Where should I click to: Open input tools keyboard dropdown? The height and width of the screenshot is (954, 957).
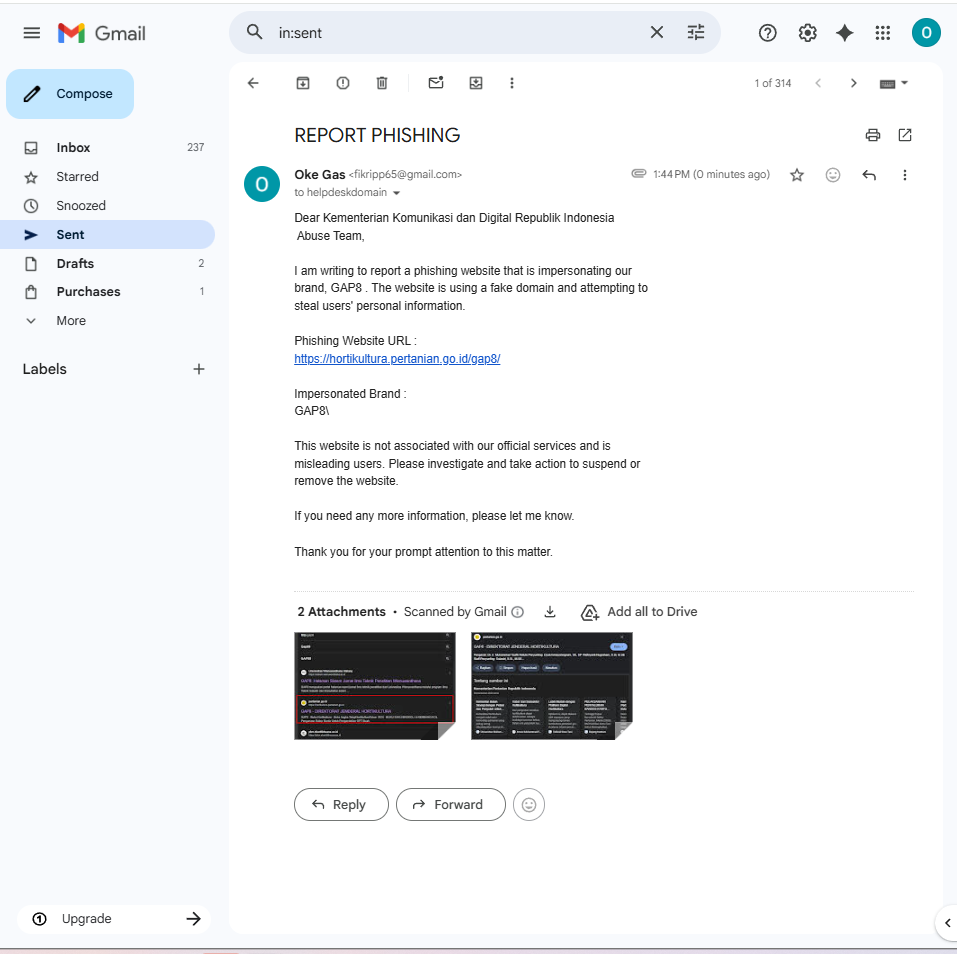click(x=894, y=83)
